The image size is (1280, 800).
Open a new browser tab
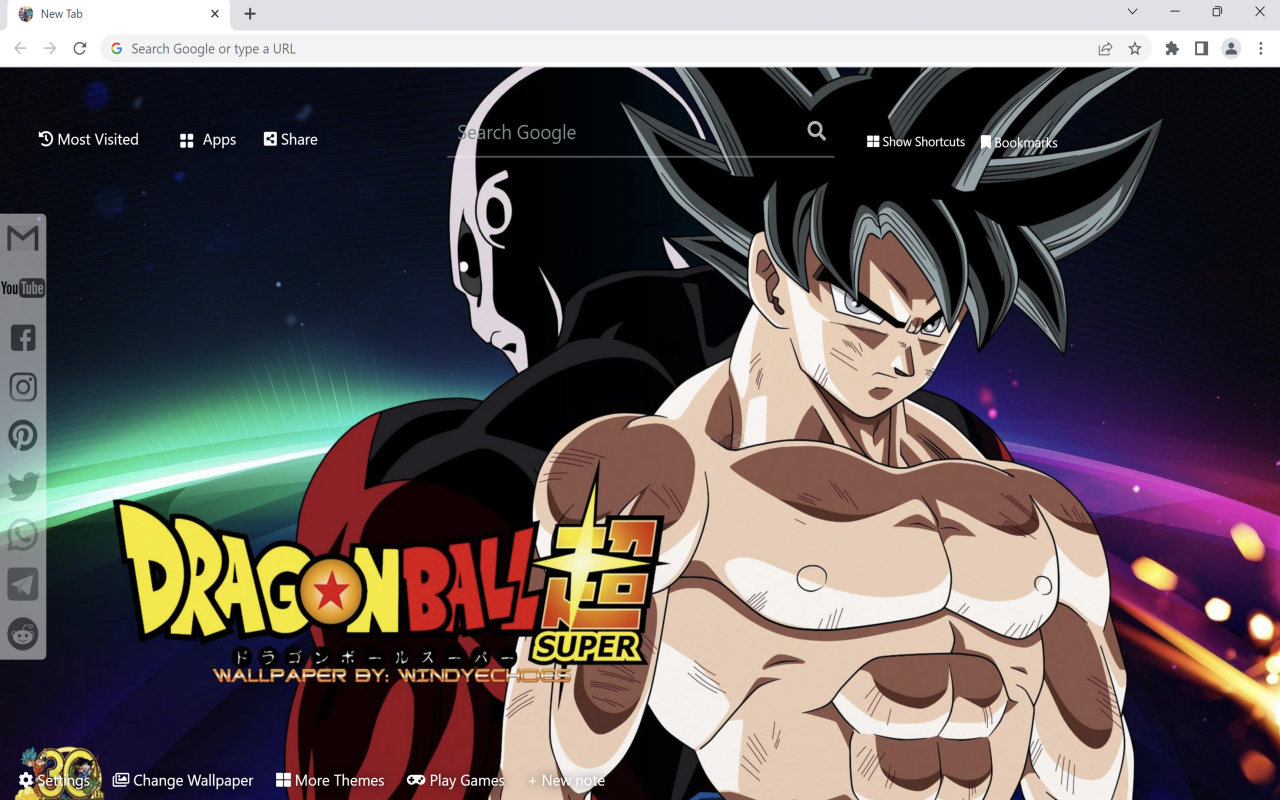[250, 14]
